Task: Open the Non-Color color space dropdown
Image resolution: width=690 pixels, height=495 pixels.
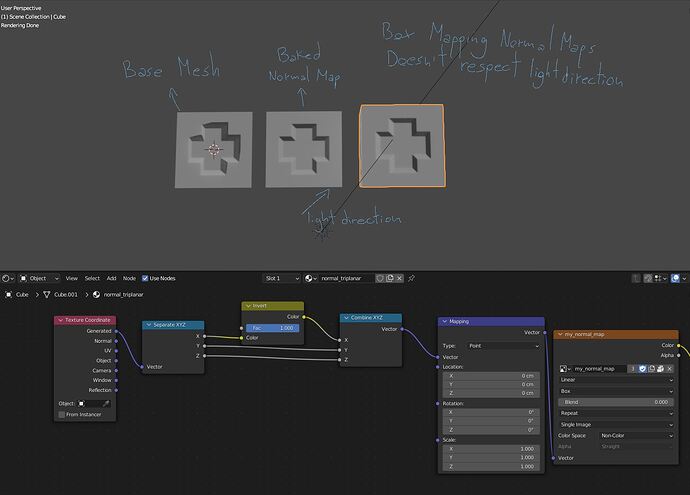Action: point(636,436)
